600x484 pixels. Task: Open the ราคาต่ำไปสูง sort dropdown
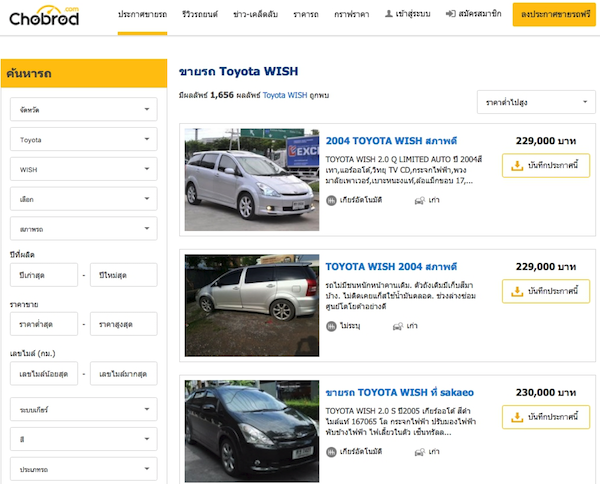536,102
